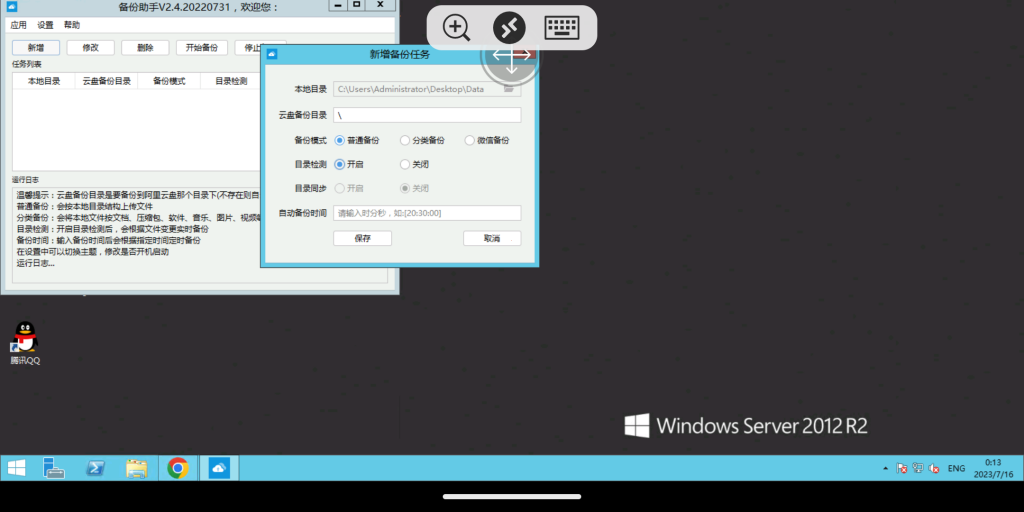Click the 自动备份时间 time input field
The image size is (1024, 512).
tap(427, 213)
